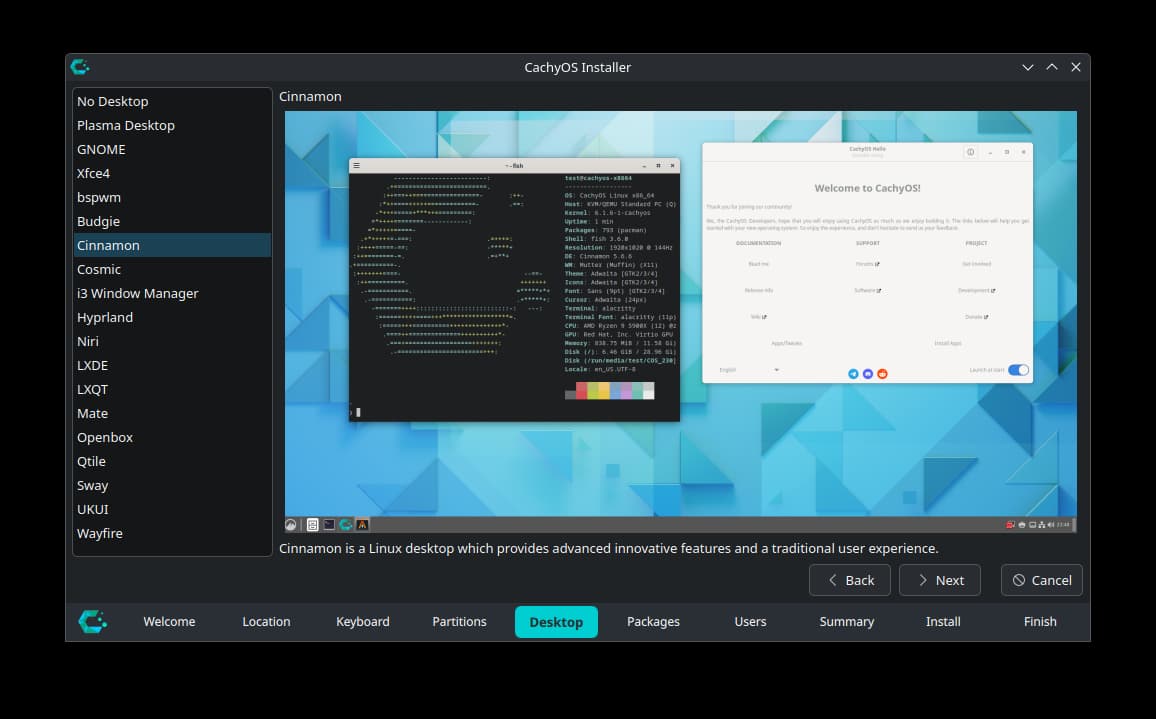Select the Sway option

[173, 485]
